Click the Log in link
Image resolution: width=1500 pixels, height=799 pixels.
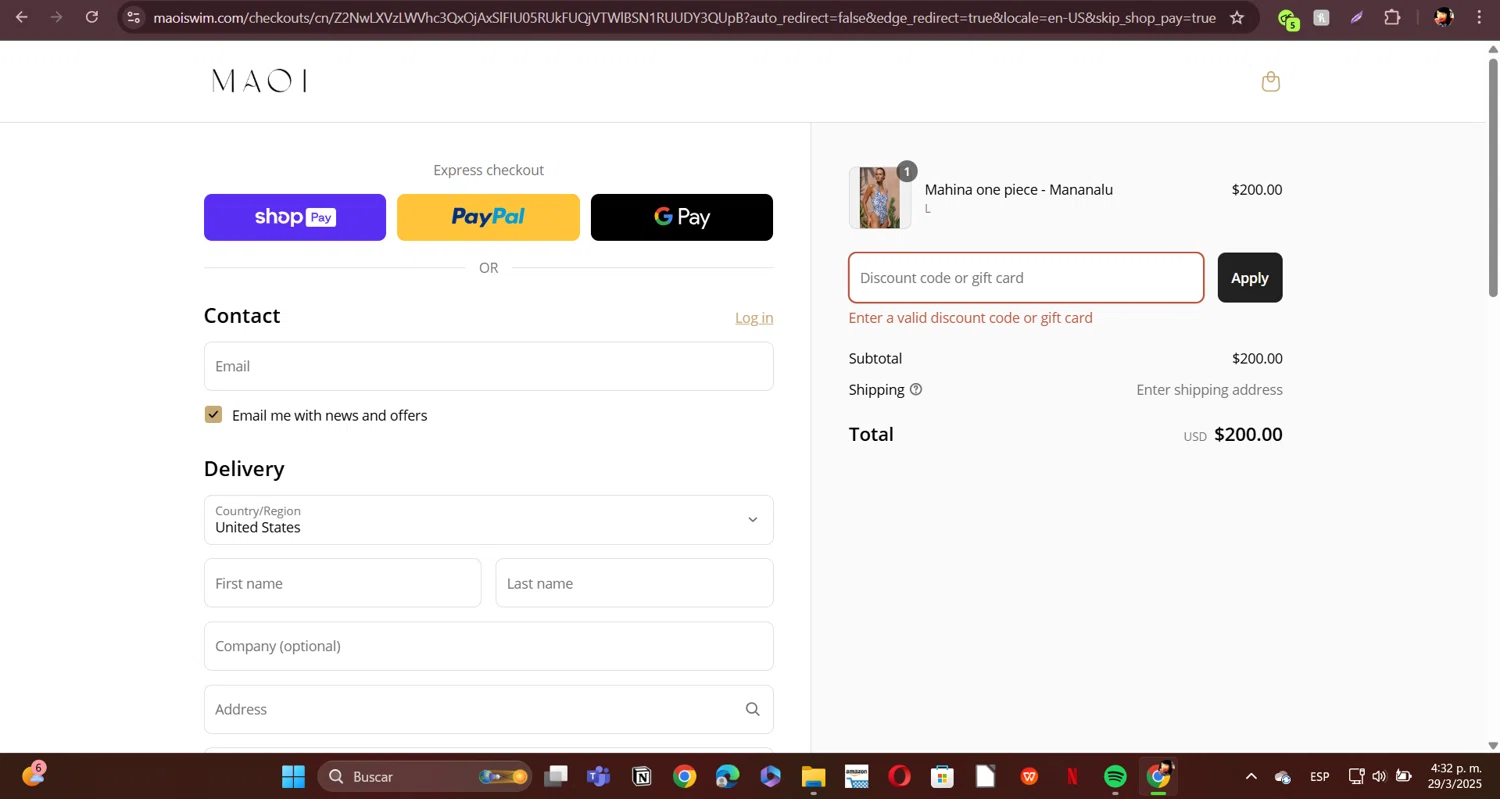754,318
